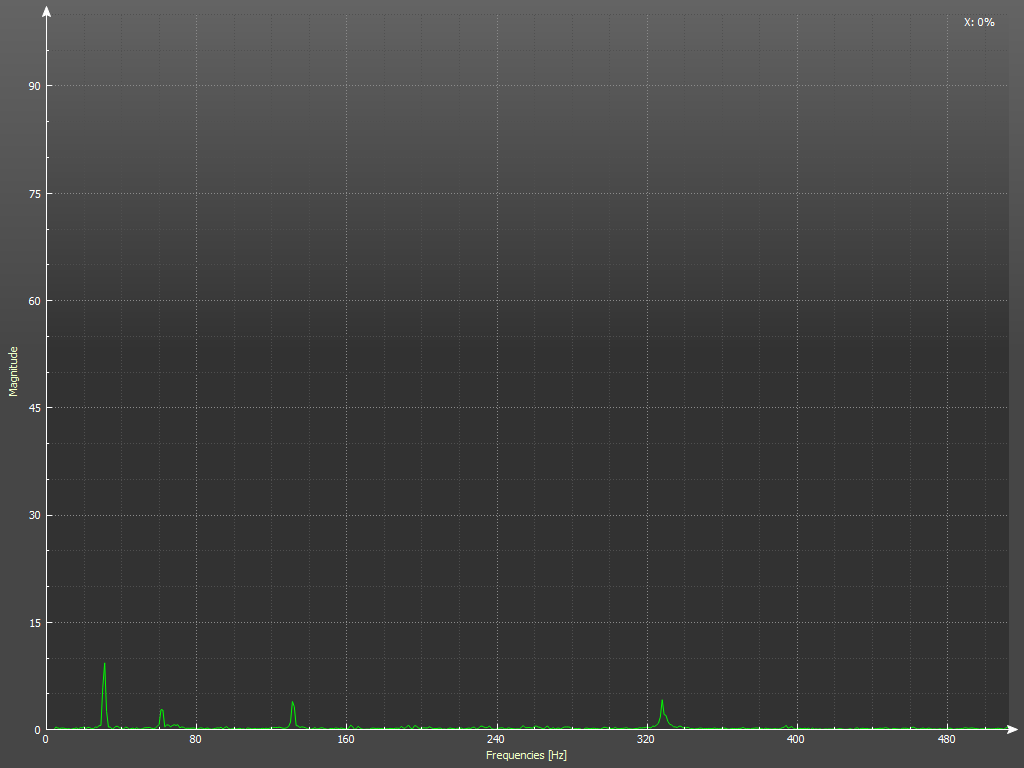Select the 480 frequency tick label
This screenshot has width=1024, height=768.
[x=946, y=741]
